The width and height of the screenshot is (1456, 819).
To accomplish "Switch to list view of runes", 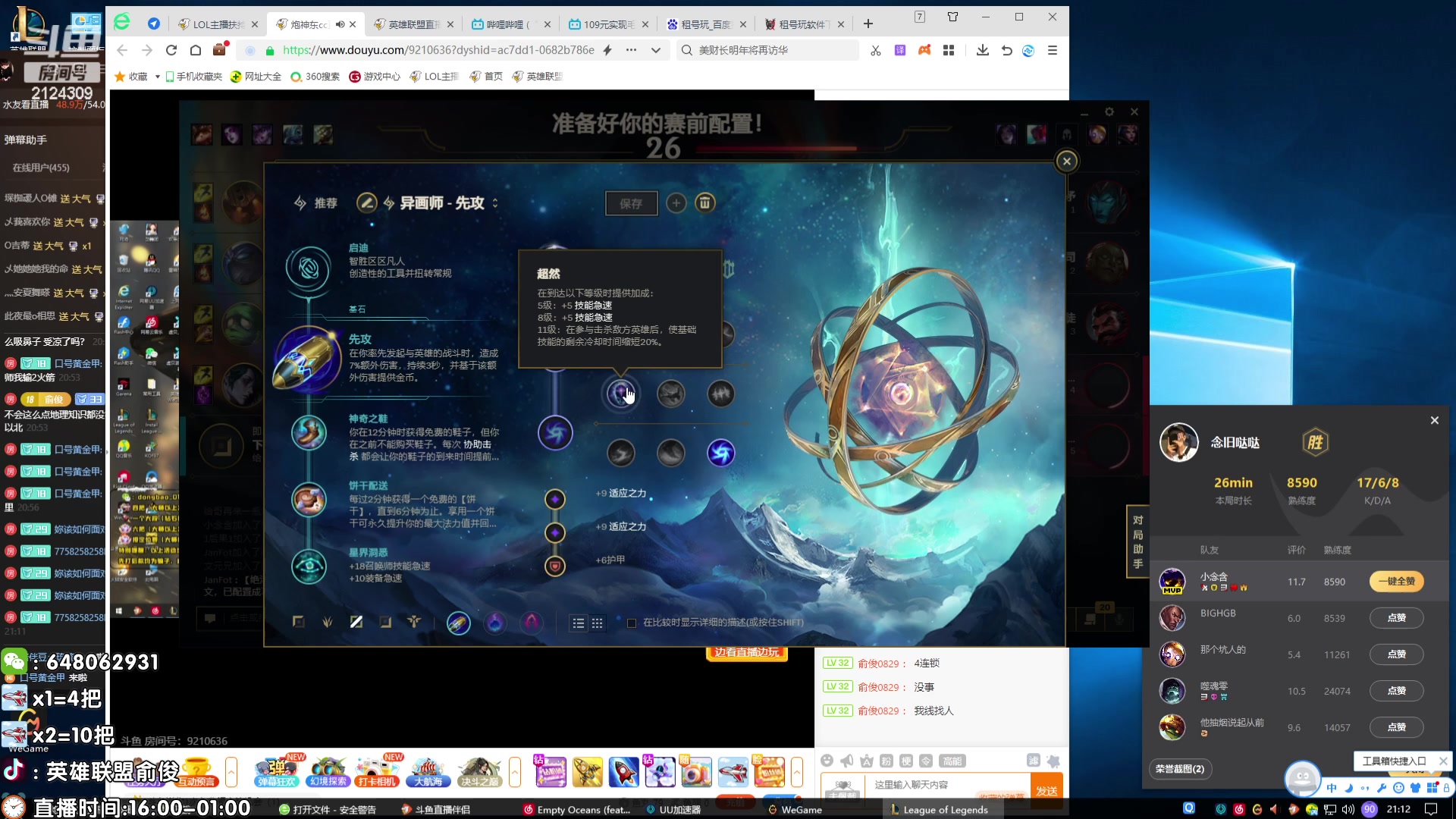I will (579, 623).
